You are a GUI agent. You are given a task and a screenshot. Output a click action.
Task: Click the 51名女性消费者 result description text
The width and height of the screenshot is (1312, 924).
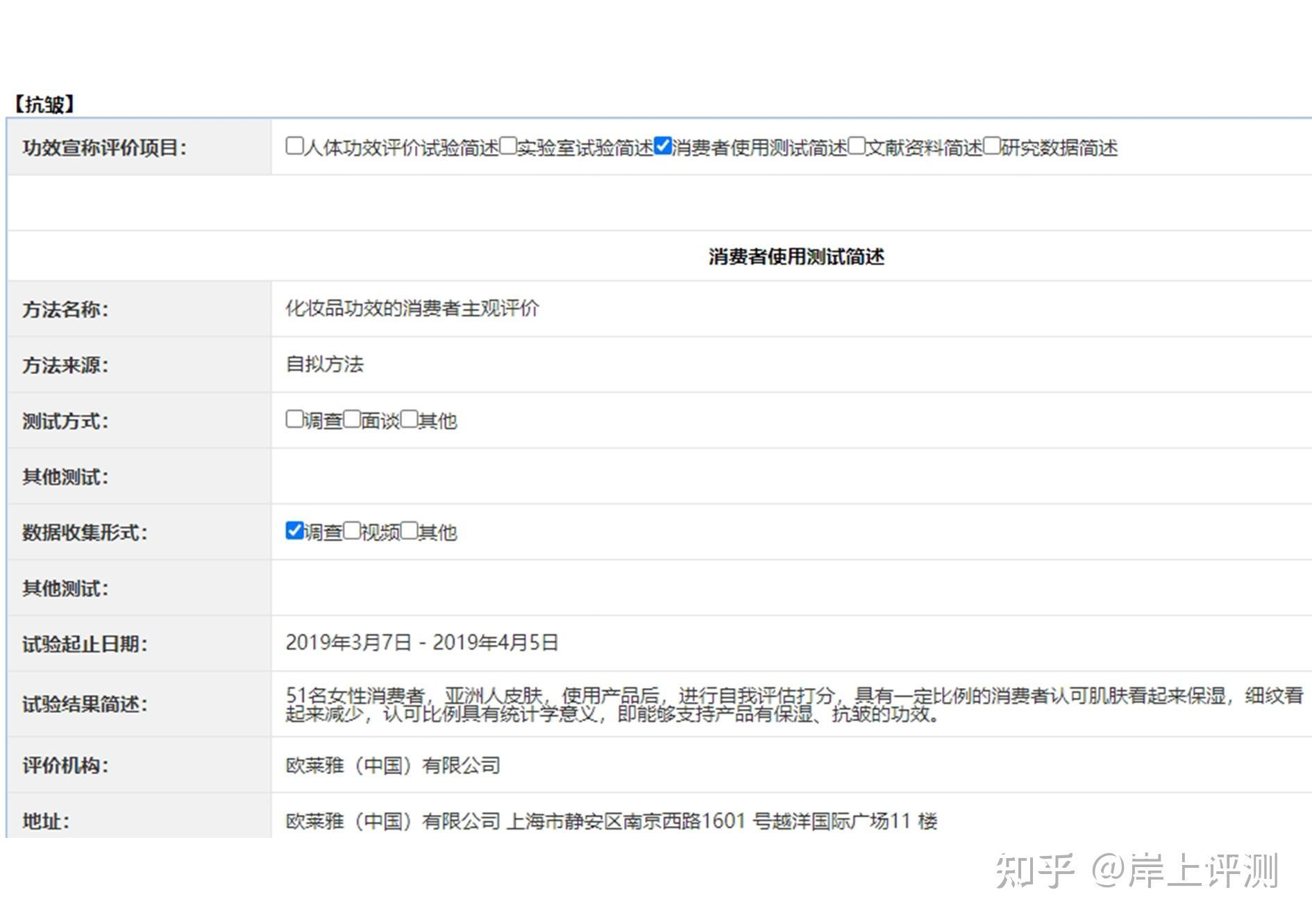(x=794, y=705)
